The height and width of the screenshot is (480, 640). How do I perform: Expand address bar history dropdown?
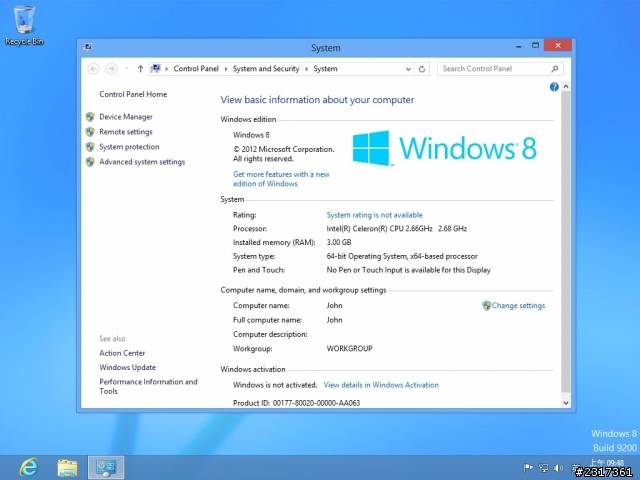(x=408, y=69)
